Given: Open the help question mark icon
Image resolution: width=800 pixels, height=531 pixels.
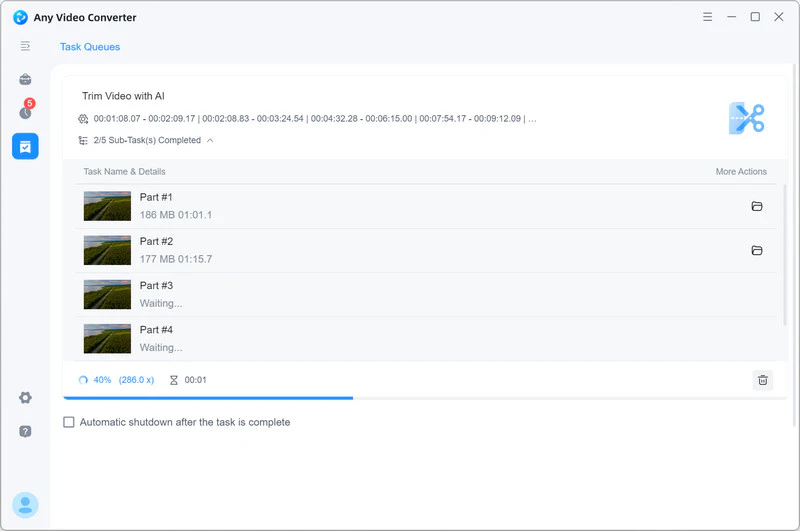Looking at the screenshot, I should point(25,432).
